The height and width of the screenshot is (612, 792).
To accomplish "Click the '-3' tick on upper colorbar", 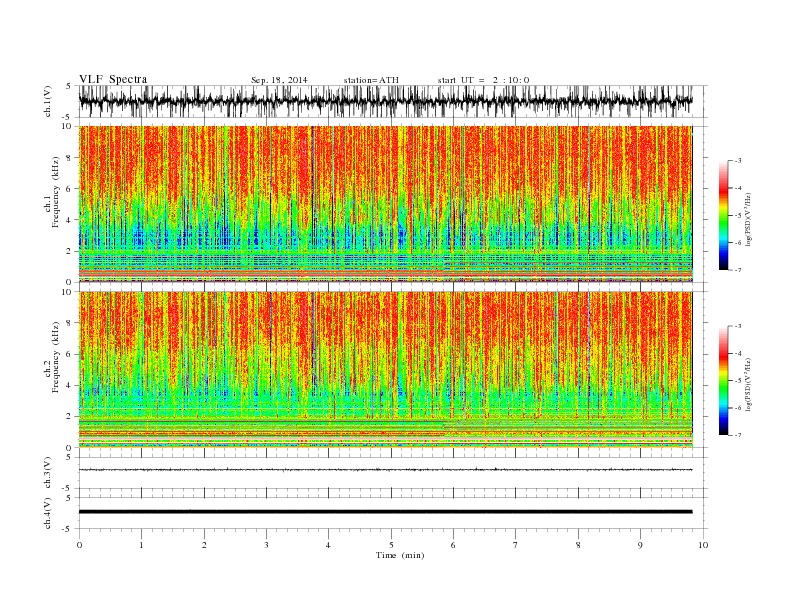I will pyautogui.click(x=737, y=161).
